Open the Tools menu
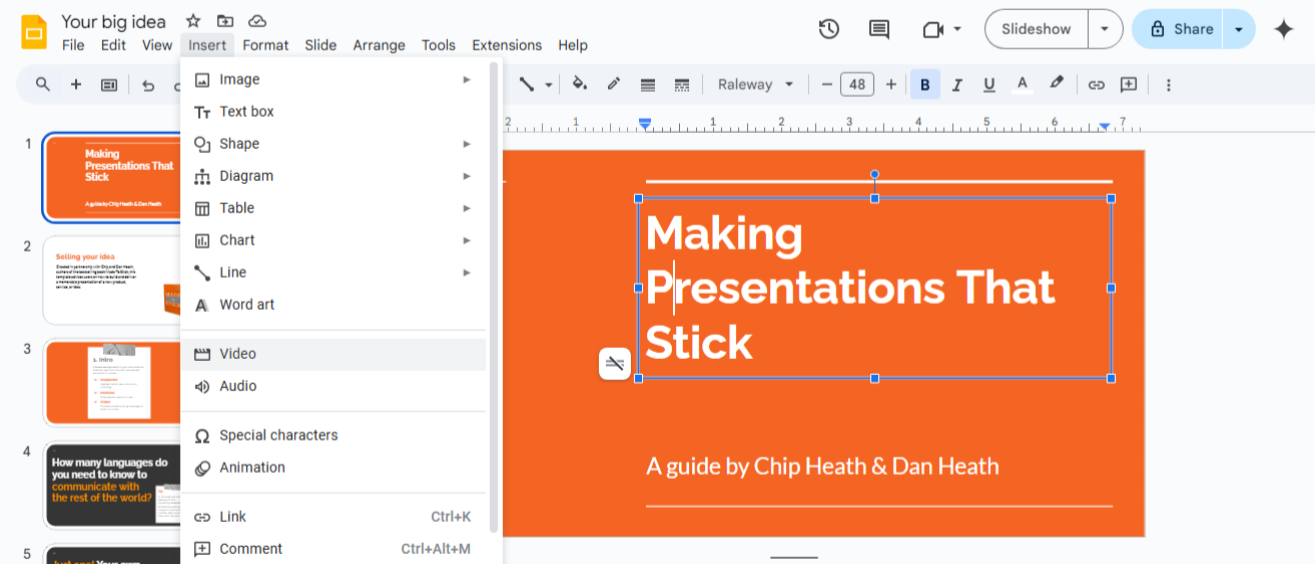This screenshot has width=1315, height=564. pos(438,45)
